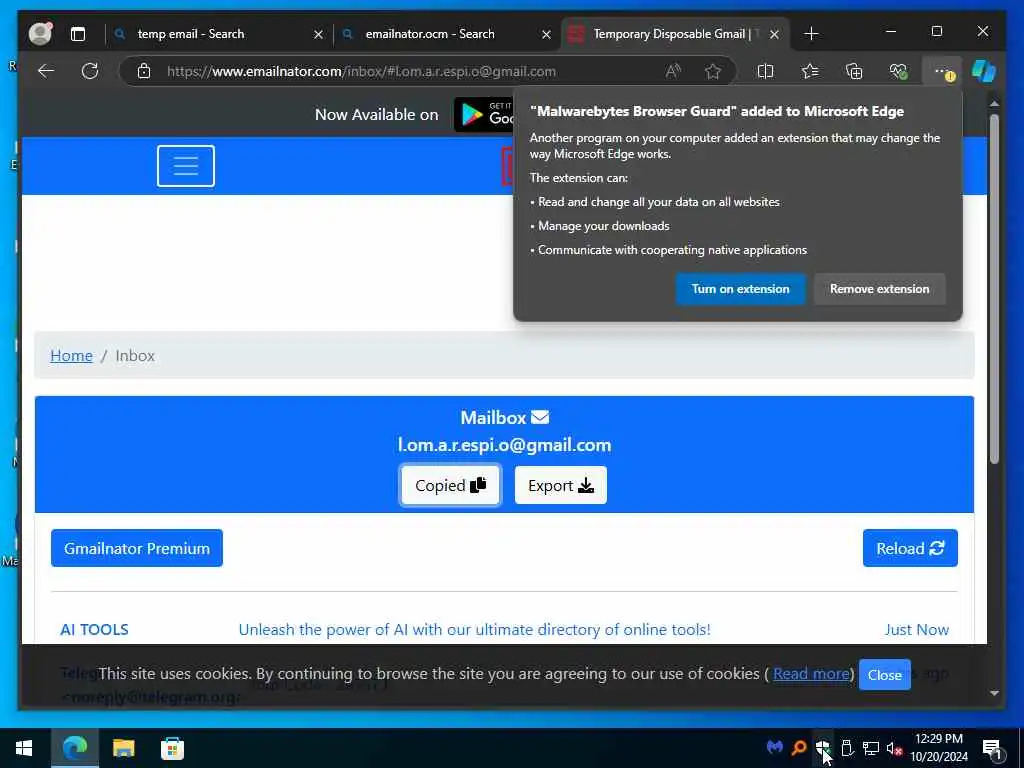Click the muted volume tray icon

[x=895, y=747]
